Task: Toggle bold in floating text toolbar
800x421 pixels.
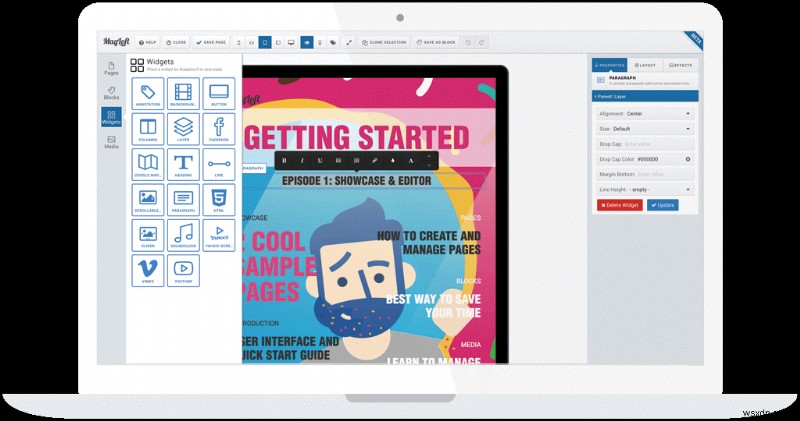Action: tap(284, 161)
